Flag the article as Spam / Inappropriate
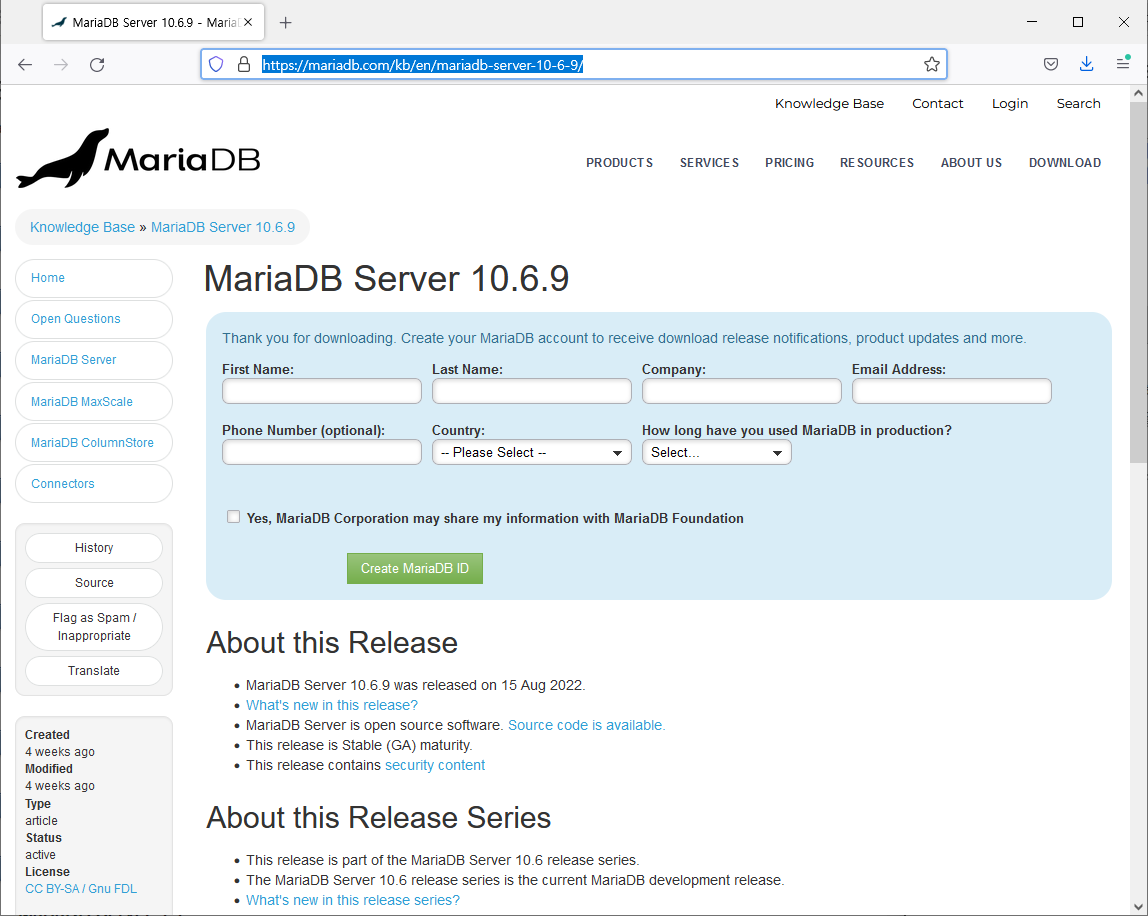Viewport: 1148px width, 916px height. point(94,627)
